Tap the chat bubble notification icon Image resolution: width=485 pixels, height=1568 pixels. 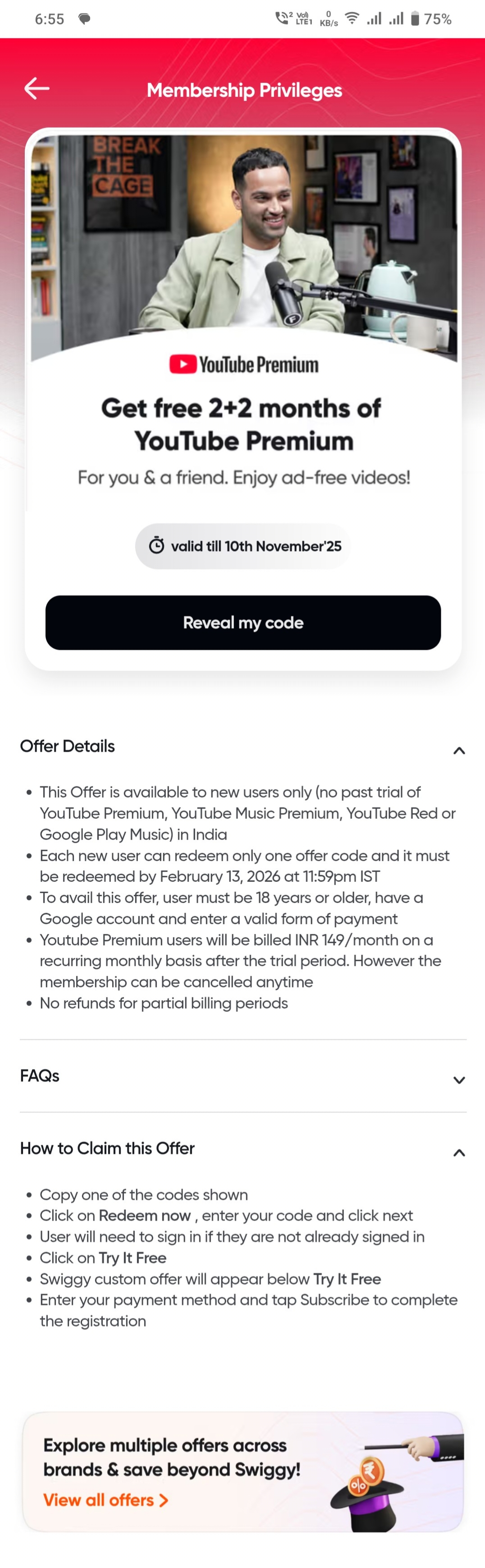coord(85,19)
